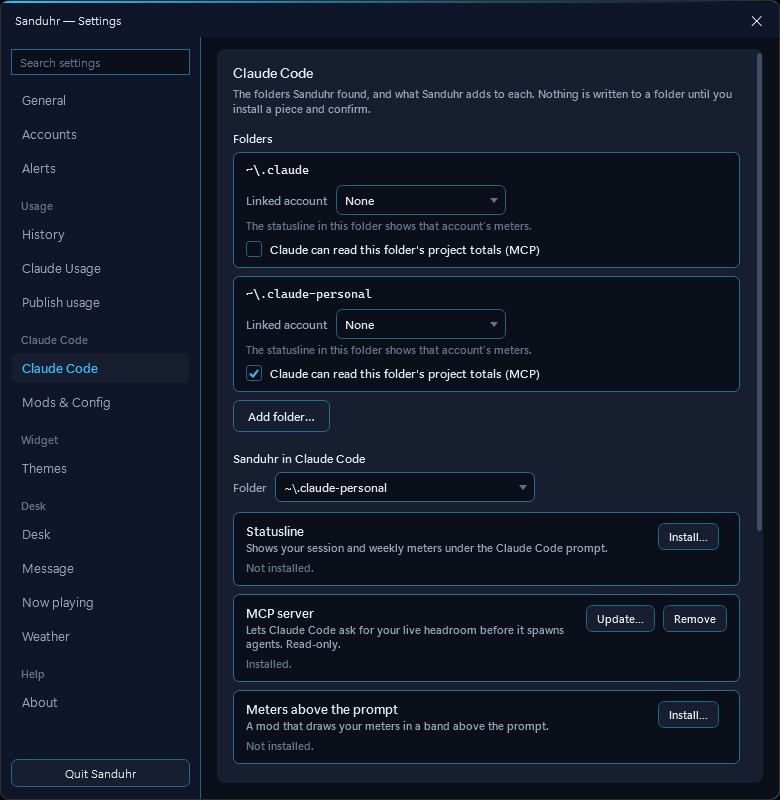Open Linked account dropdown for ~\.claude-personal
780x800 pixels.
[x=421, y=324]
